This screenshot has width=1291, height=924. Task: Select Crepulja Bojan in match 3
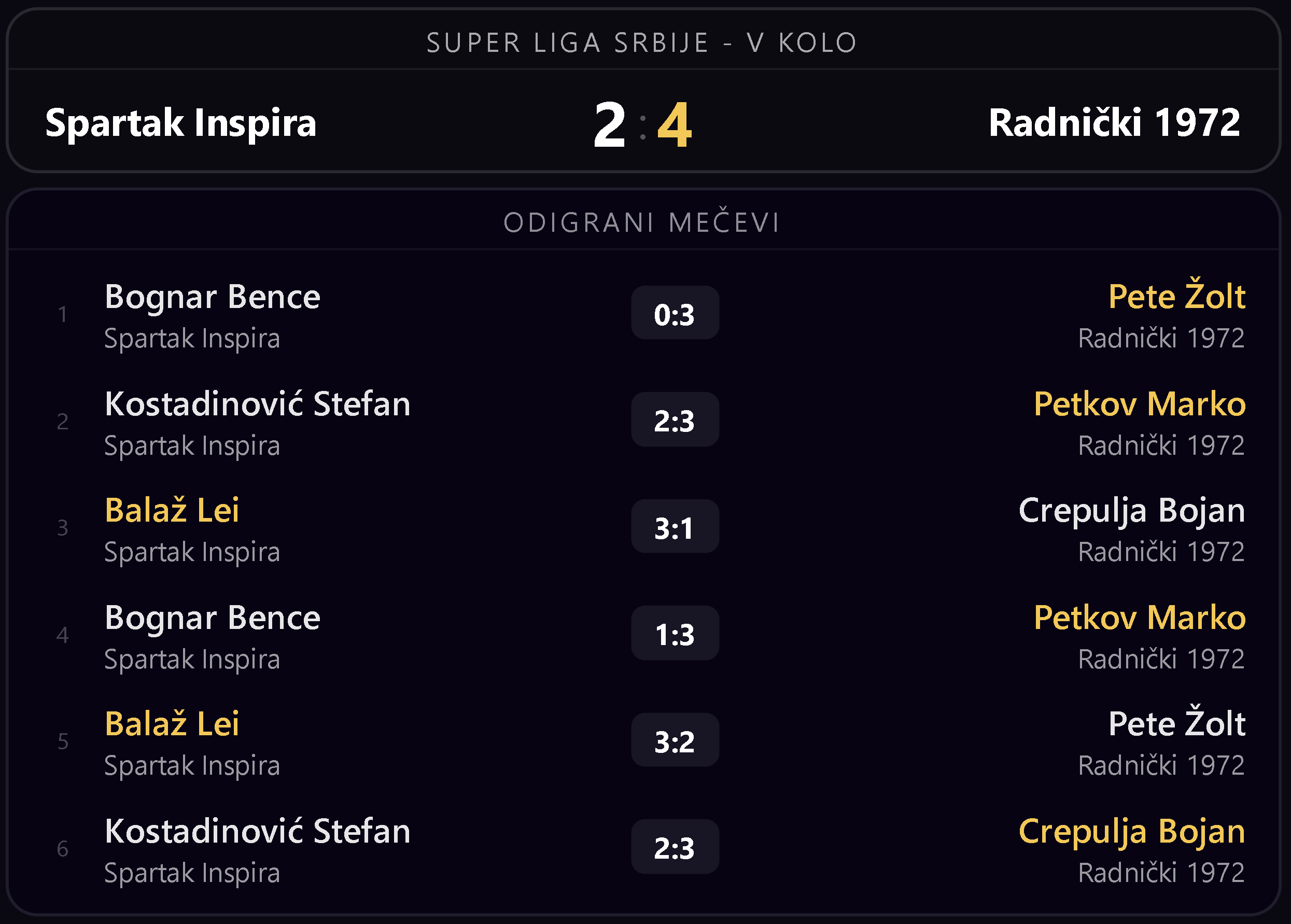coord(1131,510)
